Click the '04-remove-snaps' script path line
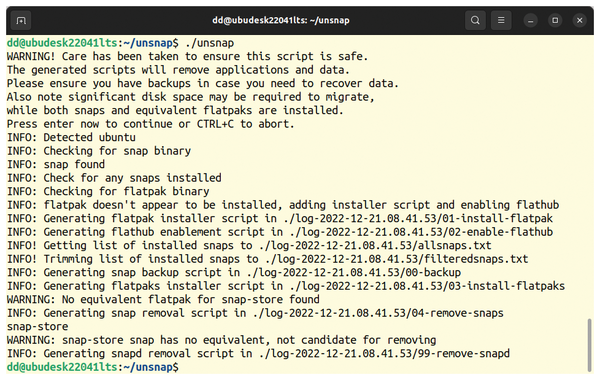Screen dimensions: 600x380 click(255, 313)
